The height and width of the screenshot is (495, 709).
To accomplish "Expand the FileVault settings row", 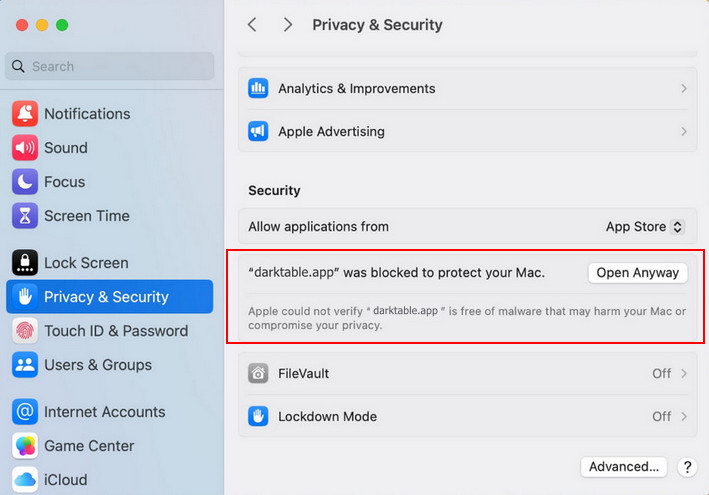I will pos(467,373).
